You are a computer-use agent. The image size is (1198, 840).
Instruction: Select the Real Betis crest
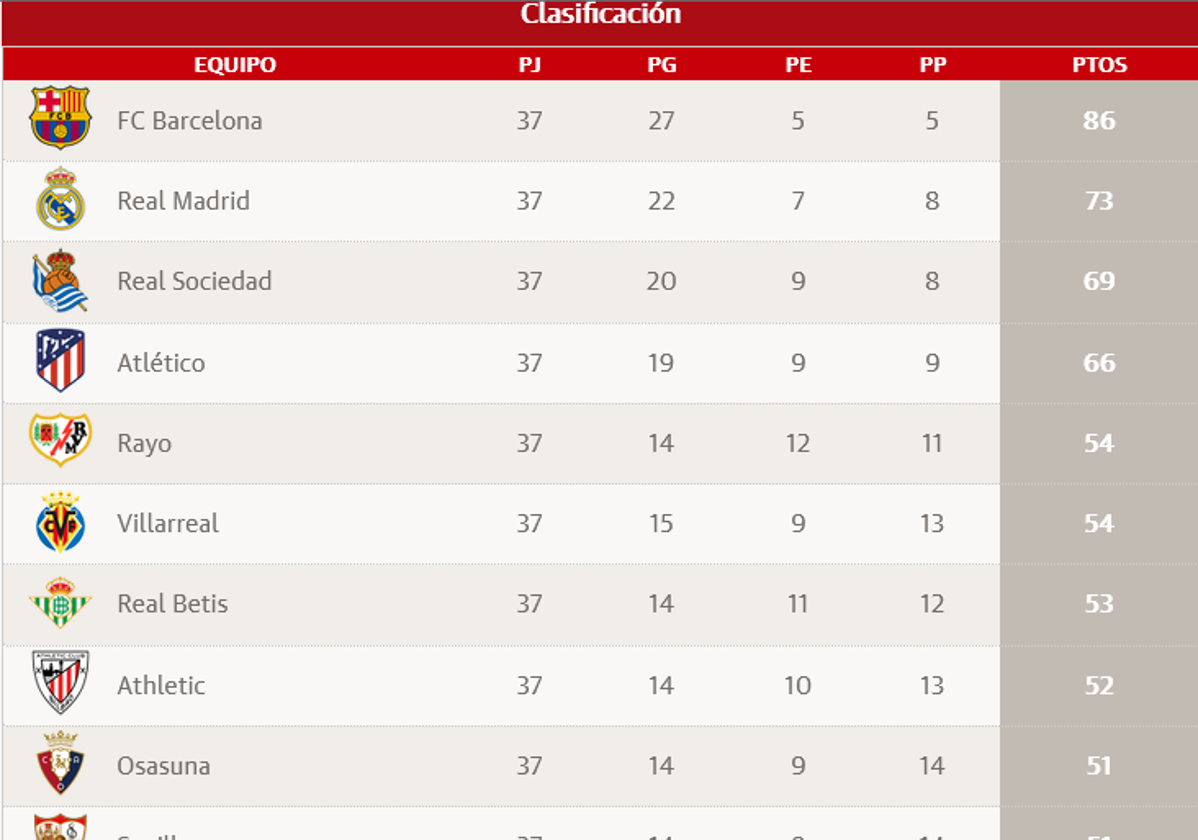(x=60, y=603)
